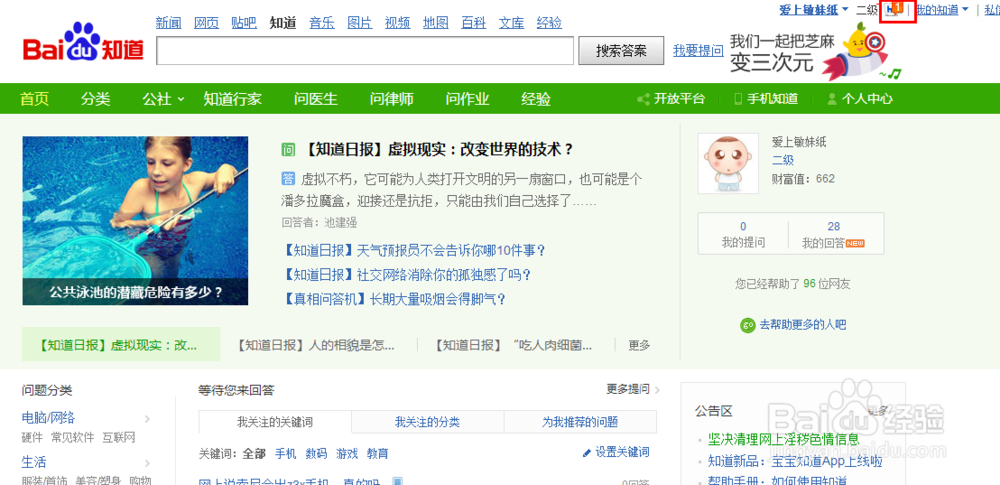Open the 分类 nav item

[96, 99]
